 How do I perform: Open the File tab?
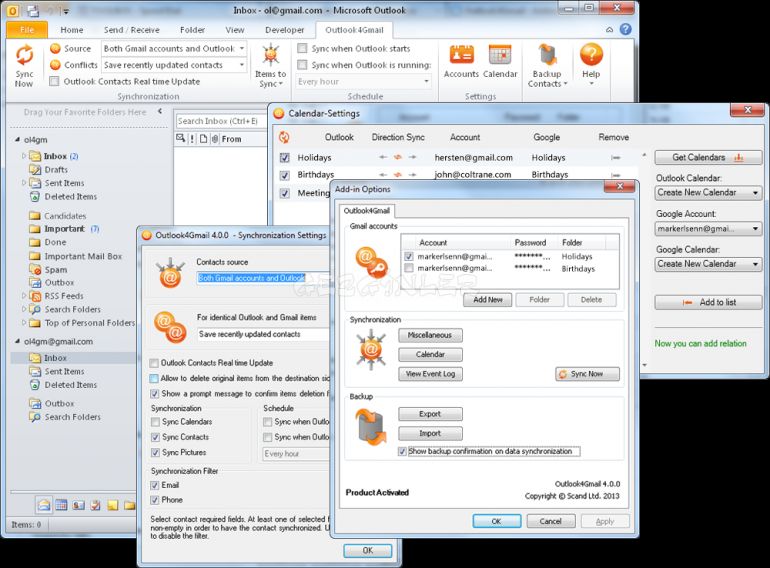[x=27, y=30]
